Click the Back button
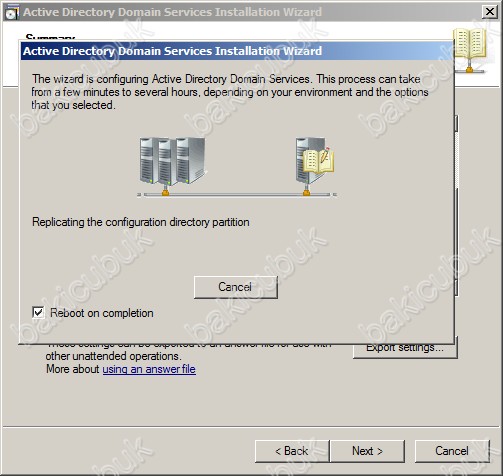Viewport: 503px width, 476px height. click(x=292, y=451)
